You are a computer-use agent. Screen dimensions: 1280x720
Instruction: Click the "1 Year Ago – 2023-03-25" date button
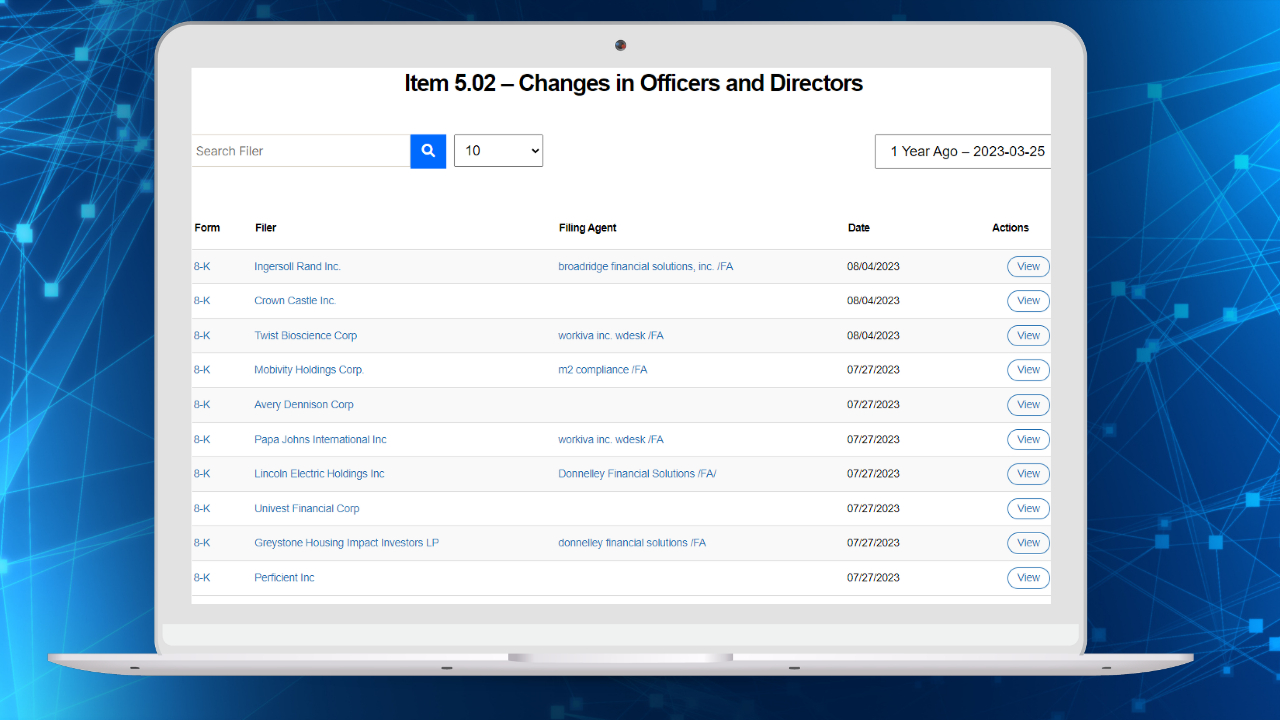point(965,151)
